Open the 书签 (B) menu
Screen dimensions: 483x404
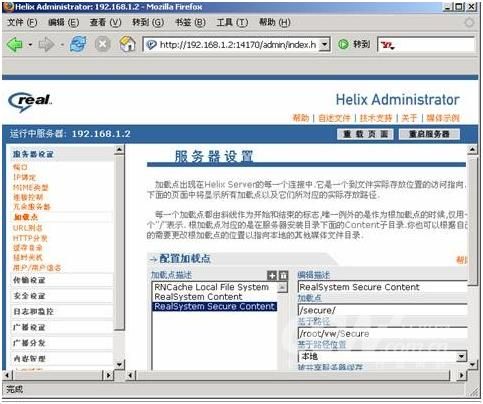[x=190, y=22]
